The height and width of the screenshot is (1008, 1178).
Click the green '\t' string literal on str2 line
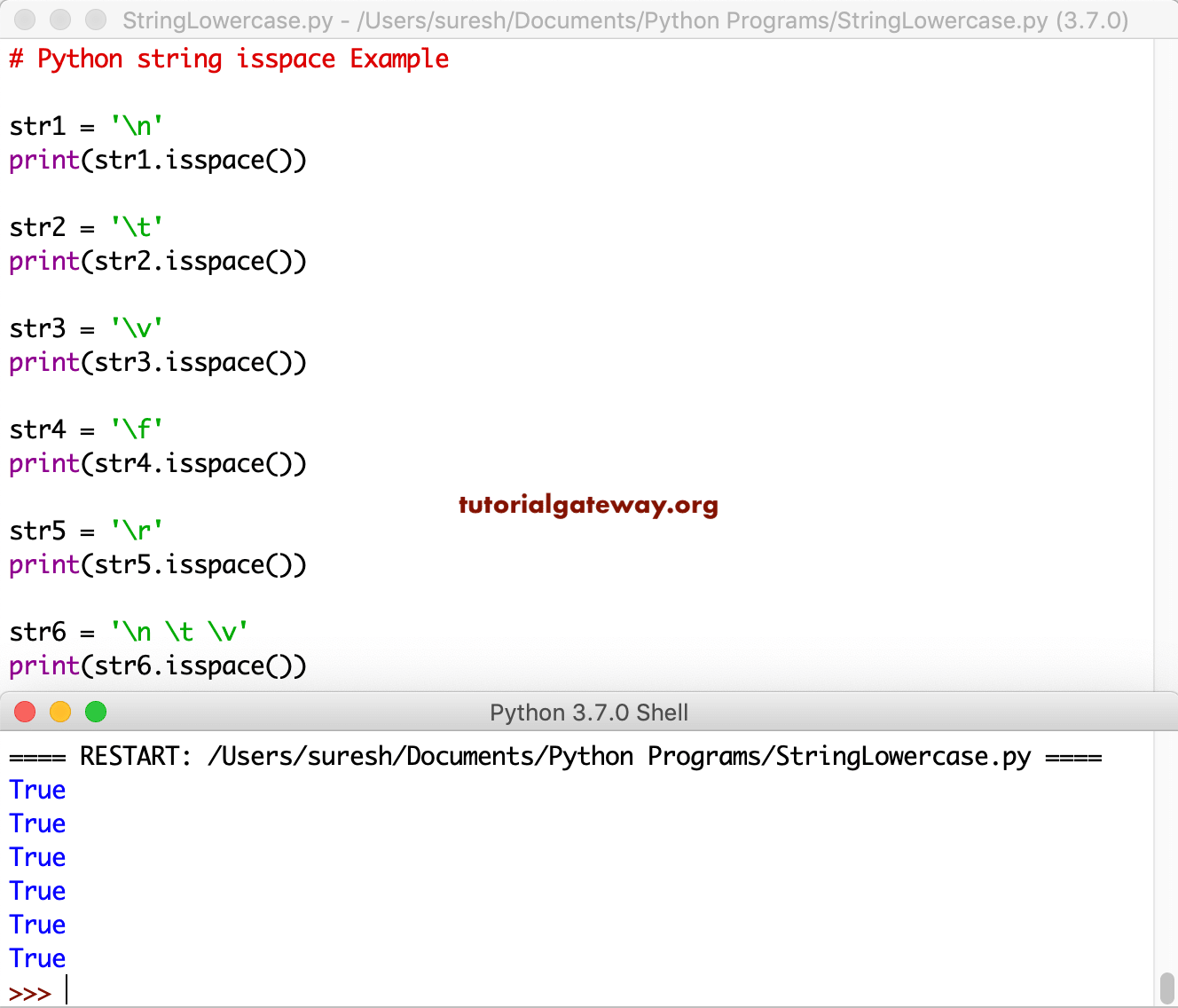click(136, 226)
